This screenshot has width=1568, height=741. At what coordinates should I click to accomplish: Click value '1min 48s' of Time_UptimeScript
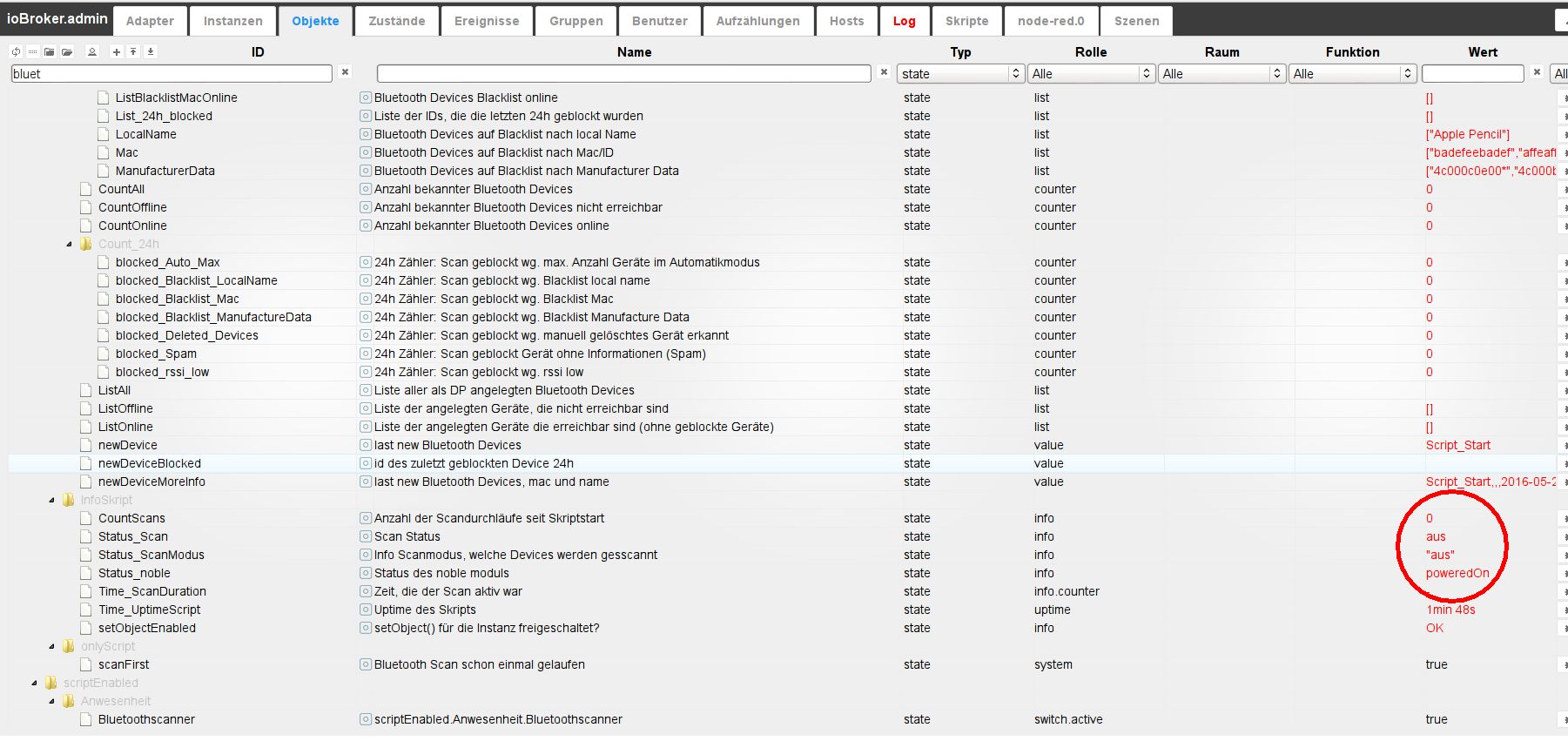point(1450,610)
